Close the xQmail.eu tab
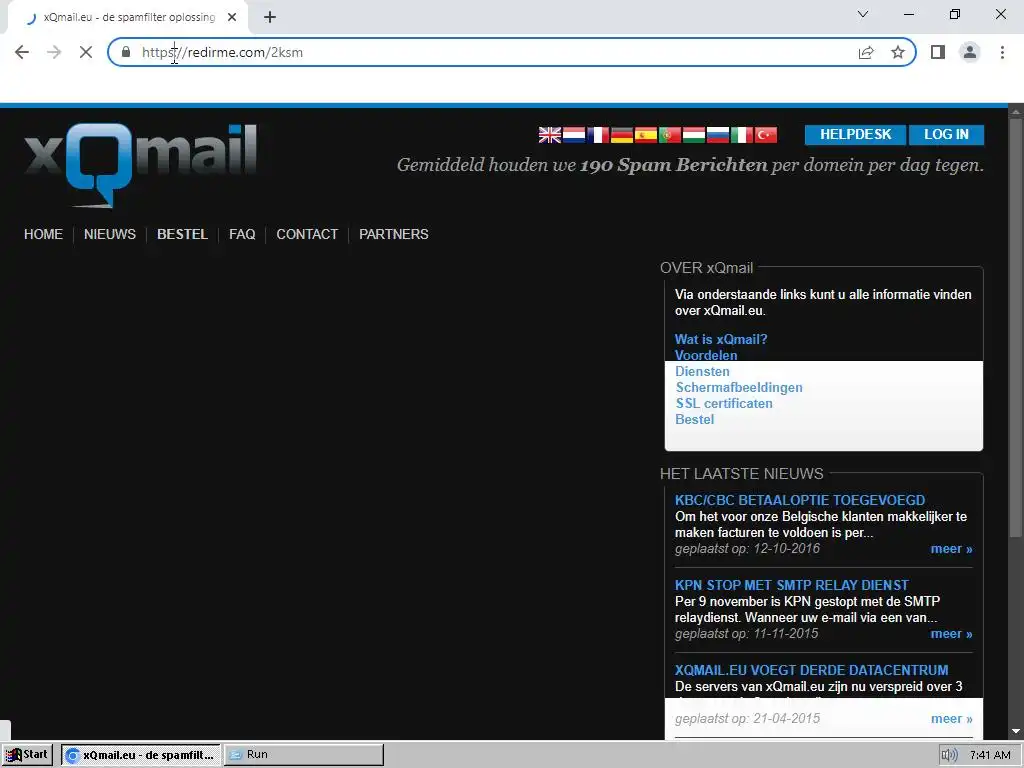Viewport: 1024px width, 768px height. (232, 18)
